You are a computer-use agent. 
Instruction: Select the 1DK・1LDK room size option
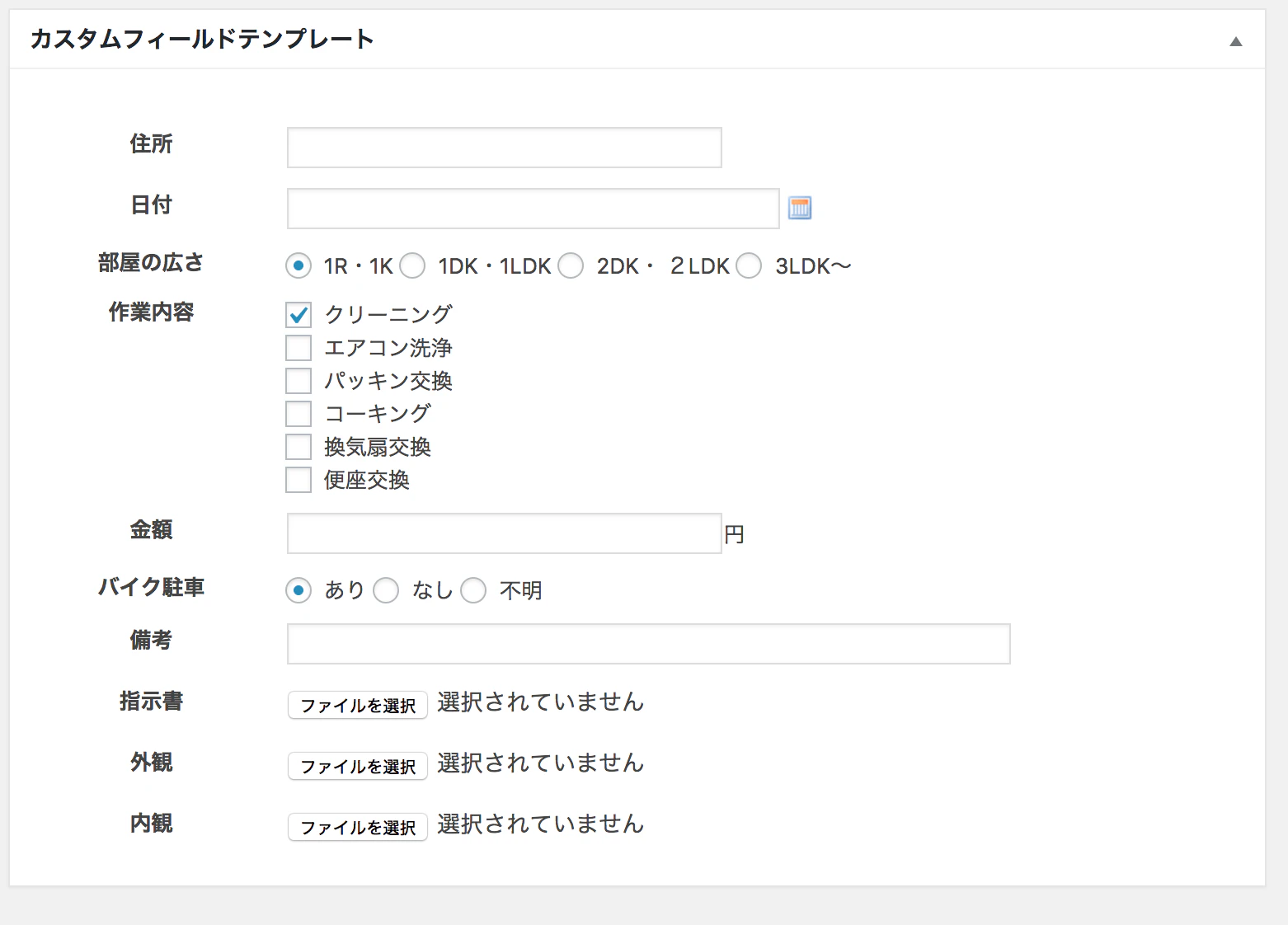[412, 266]
